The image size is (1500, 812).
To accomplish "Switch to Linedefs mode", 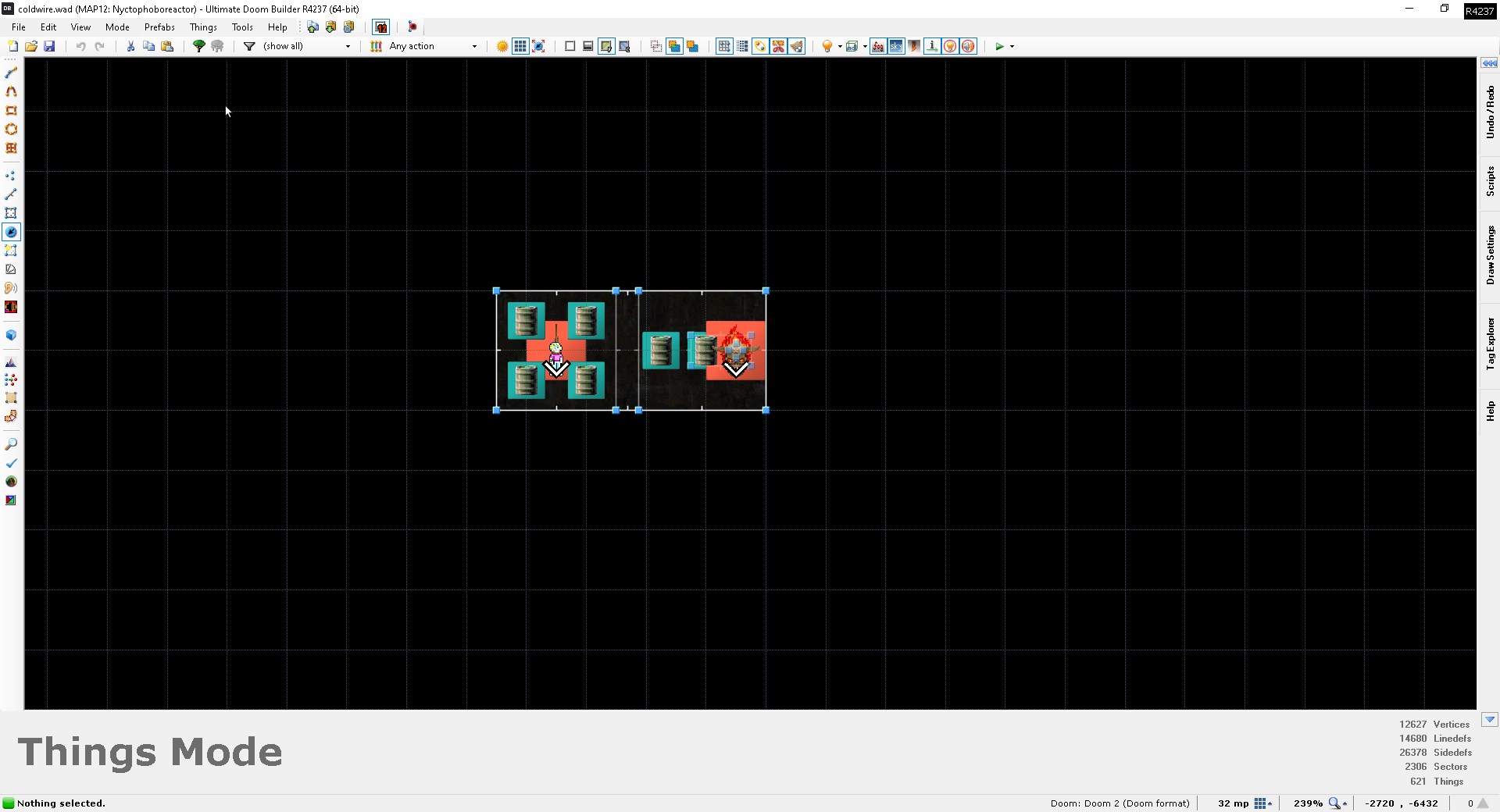I will (x=11, y=194).
